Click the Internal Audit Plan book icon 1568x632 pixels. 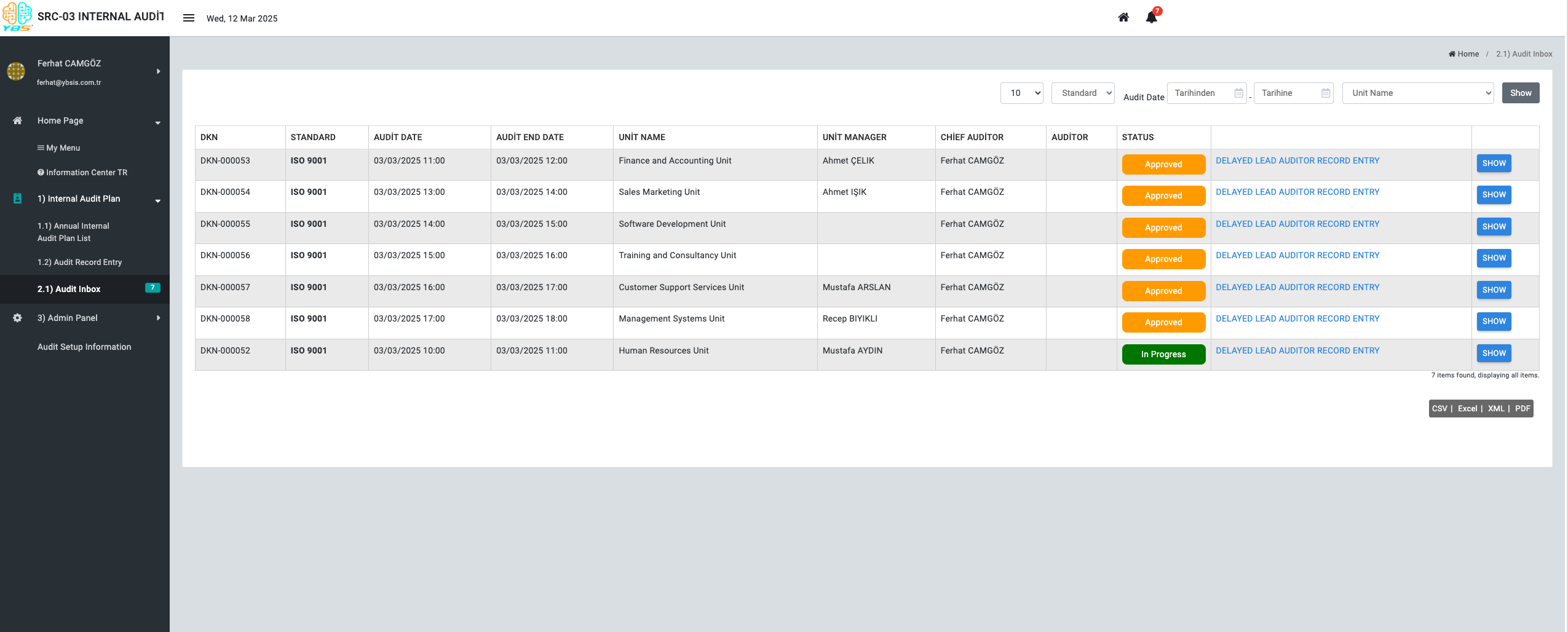point(17,199)
